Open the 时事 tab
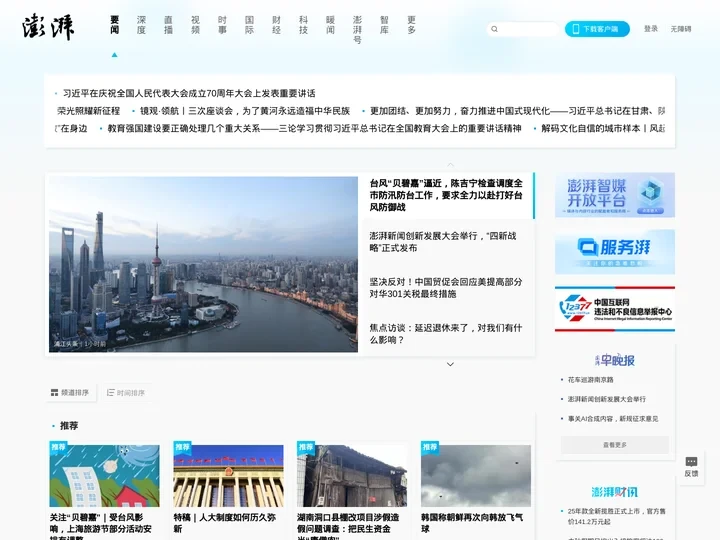 (222, 25)
